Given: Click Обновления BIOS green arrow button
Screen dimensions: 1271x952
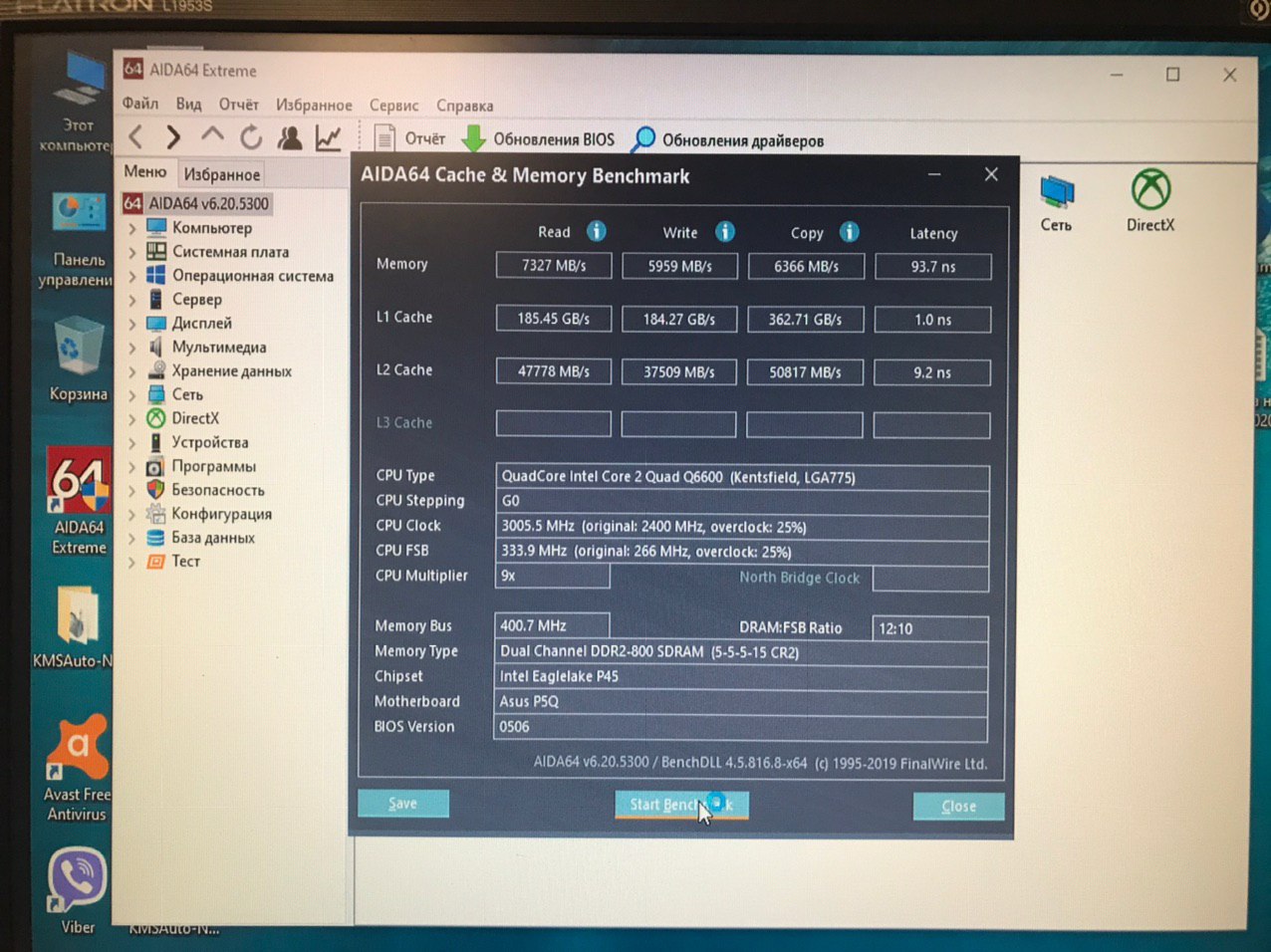Looking at the screenshot, I should click(539, 139).
